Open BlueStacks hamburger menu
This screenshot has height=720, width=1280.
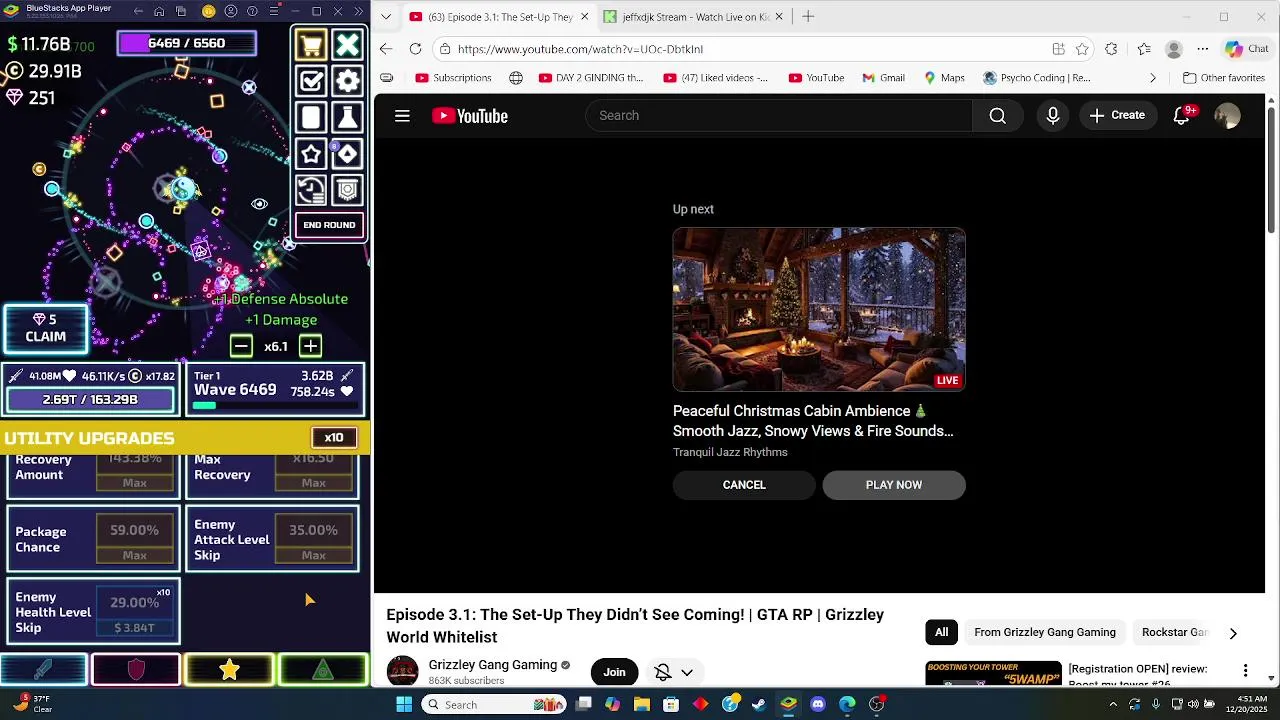point(274,12)
